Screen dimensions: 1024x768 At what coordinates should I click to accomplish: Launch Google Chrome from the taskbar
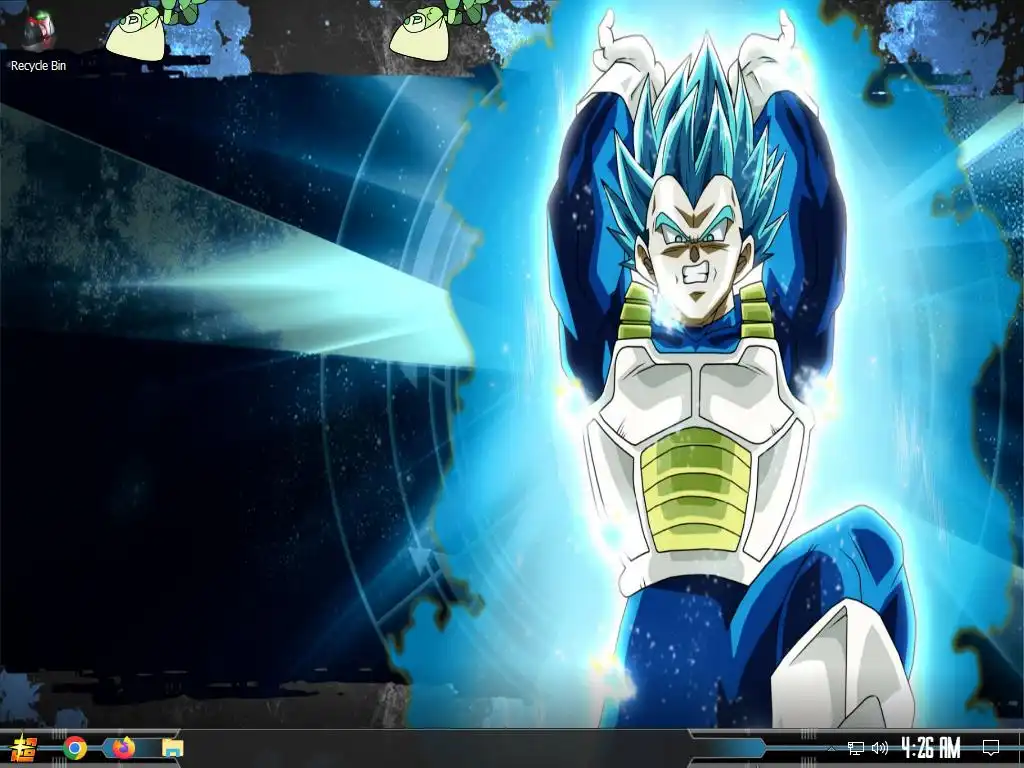pyautogui.click(x=75, y=748)
